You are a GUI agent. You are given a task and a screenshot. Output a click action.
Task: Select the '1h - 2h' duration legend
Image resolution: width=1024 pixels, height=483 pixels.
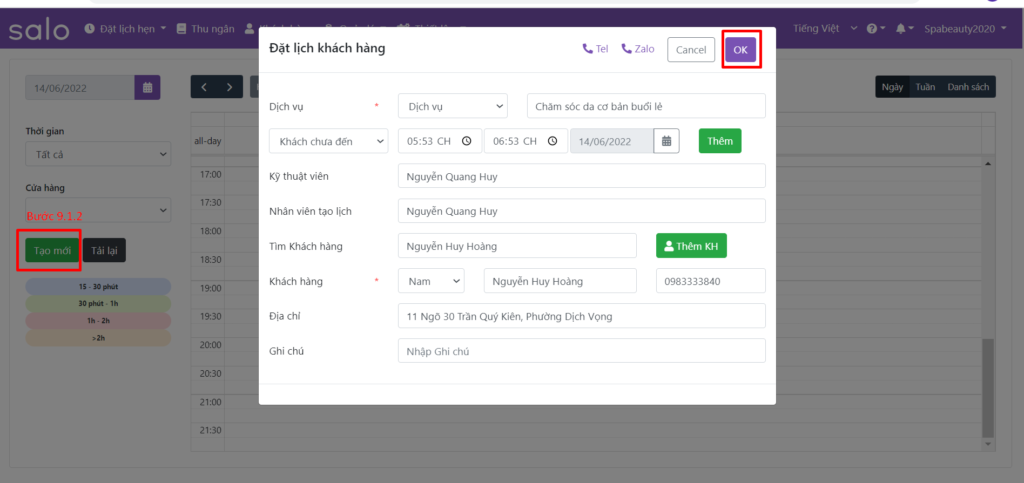(x=98, y=320)
